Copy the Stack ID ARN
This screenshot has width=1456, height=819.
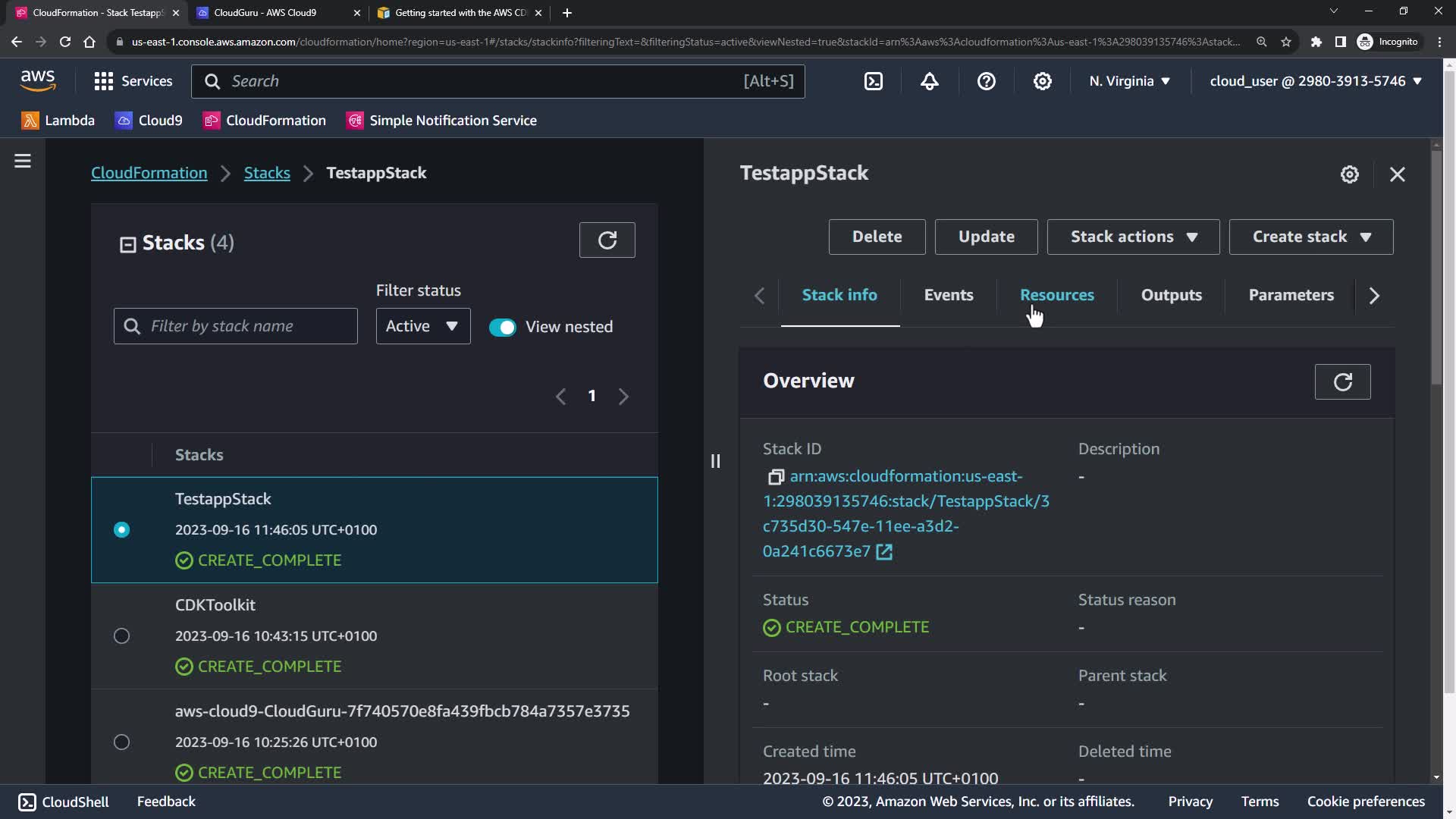tap(775, 477)
